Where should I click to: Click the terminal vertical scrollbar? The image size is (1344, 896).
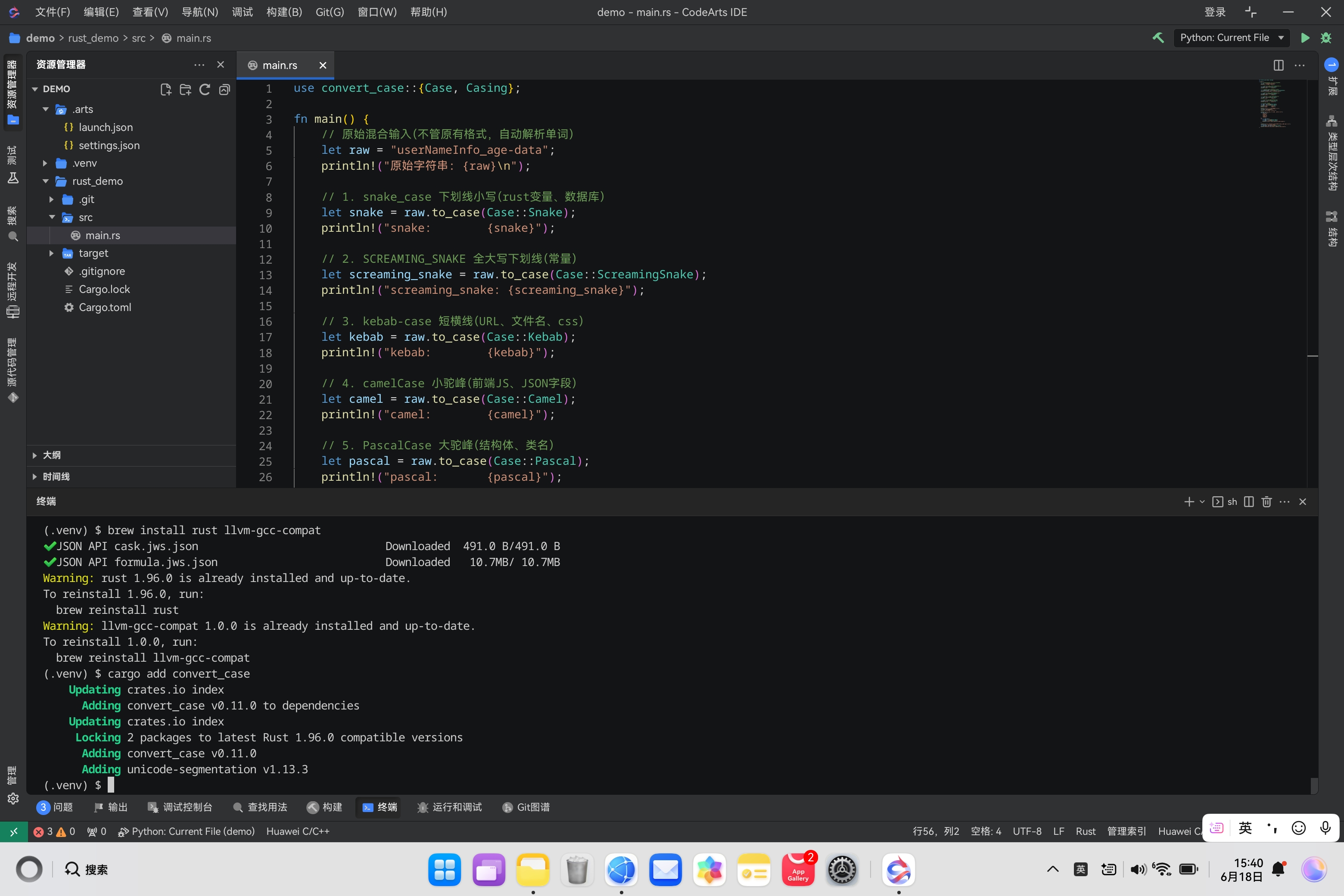coord(1314,786)
